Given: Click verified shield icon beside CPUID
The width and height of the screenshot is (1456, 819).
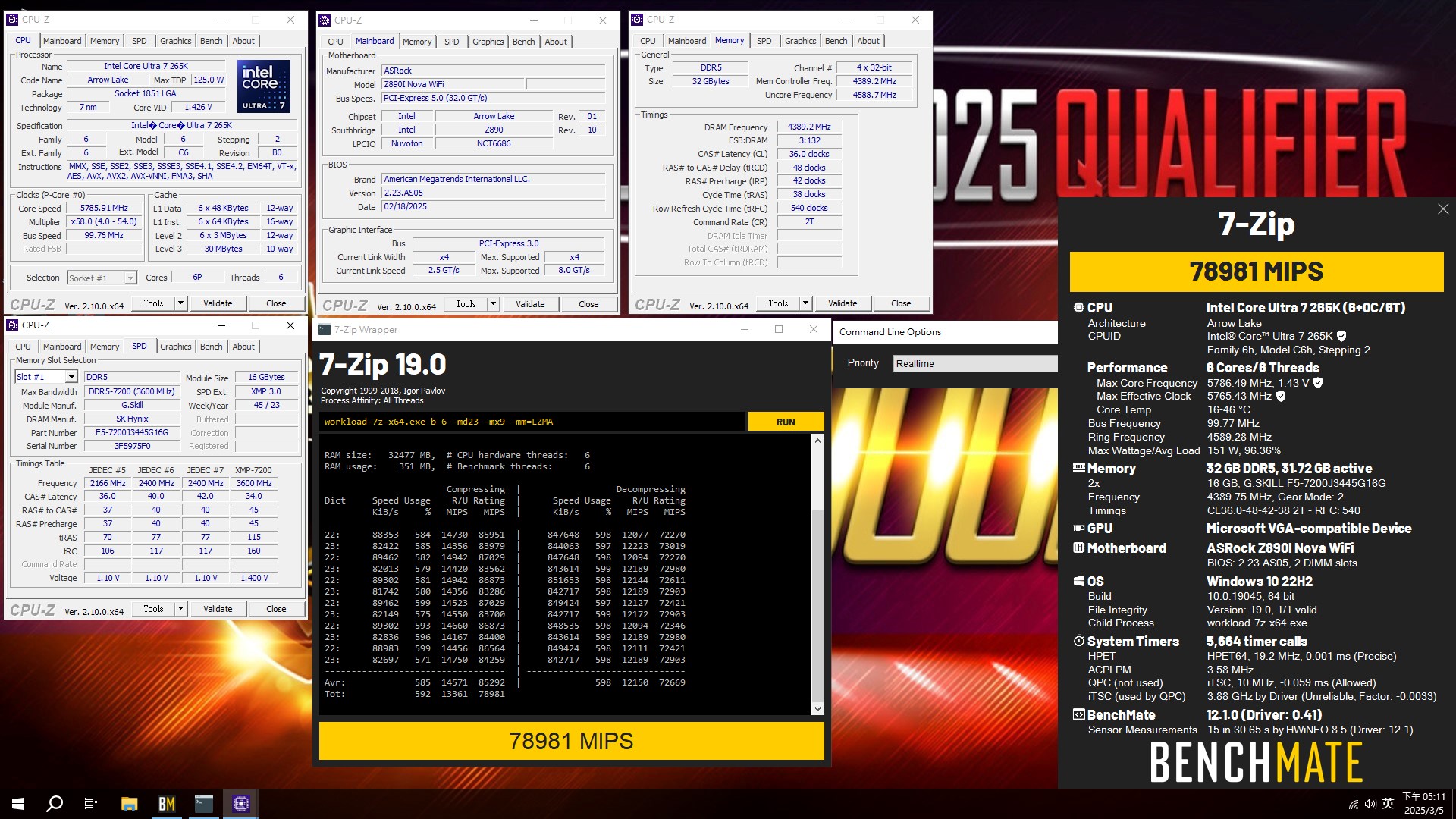Looking at the screenshot, I should pos(1341,336).
